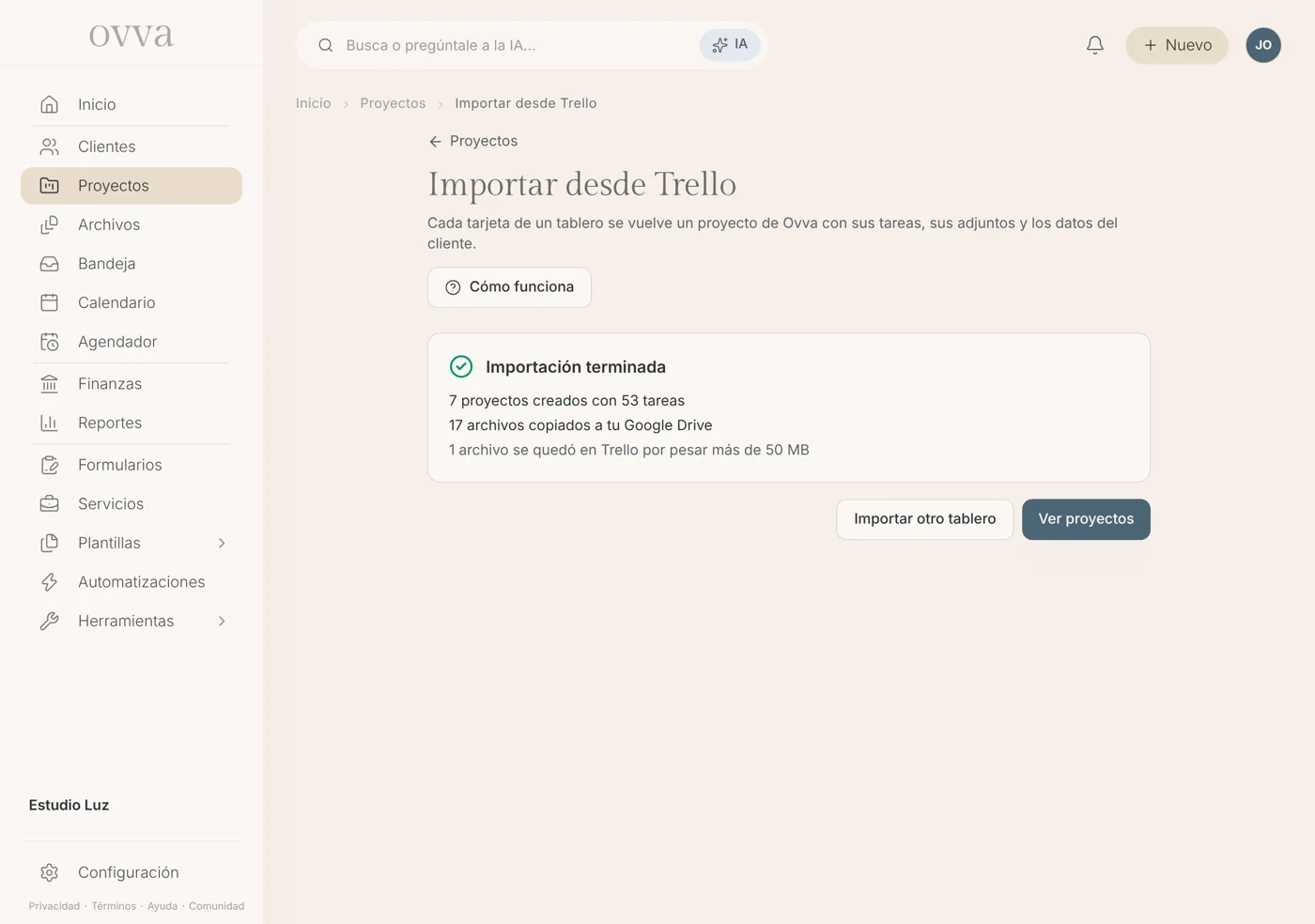Viewport: 1315px width, 924px height.
Task: Open the notifications bell
Action: click(x=1095, y=45)
